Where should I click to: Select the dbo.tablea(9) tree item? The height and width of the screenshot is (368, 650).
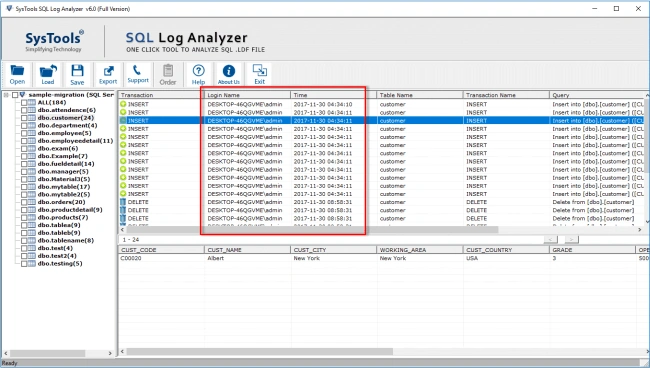pyautogui.click(x=59, y=225)
